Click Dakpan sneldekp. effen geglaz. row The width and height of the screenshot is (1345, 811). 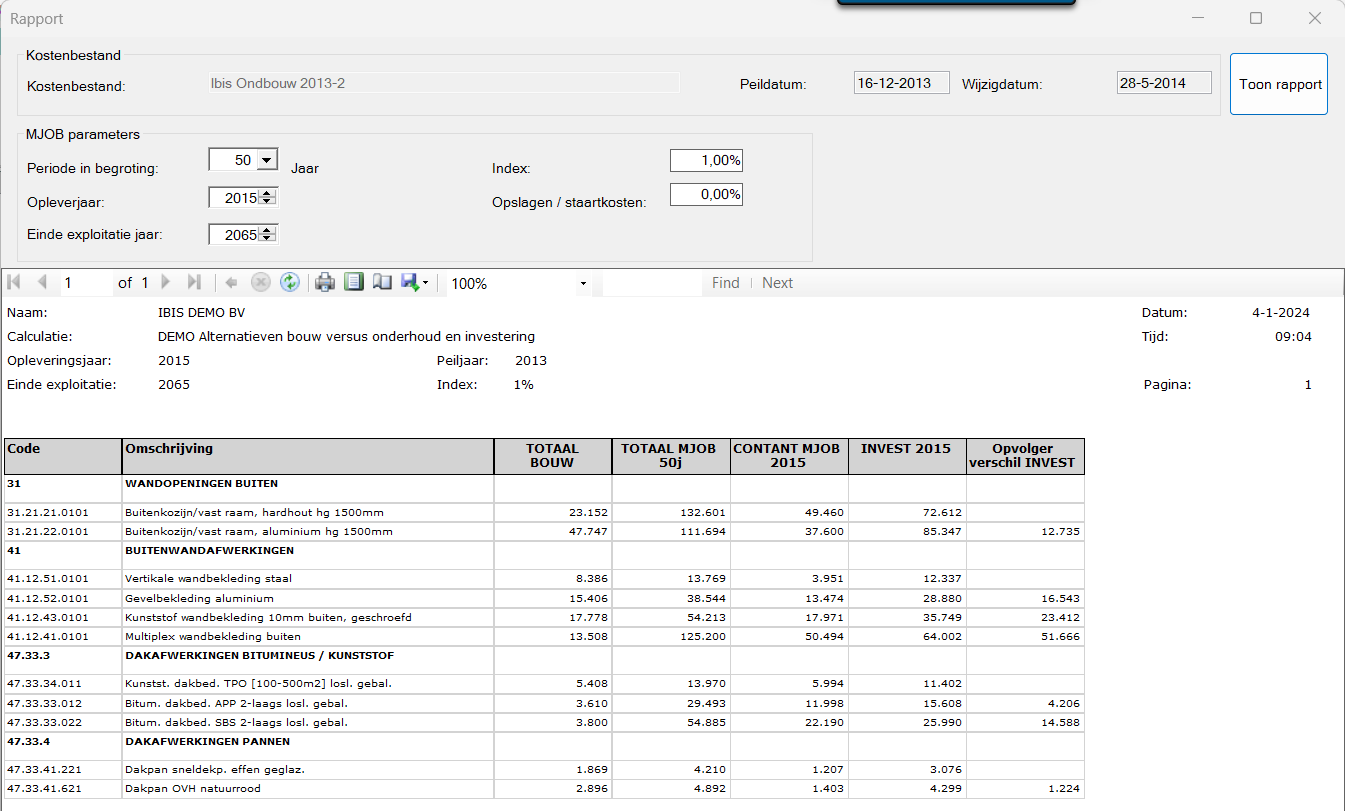(544, 770)
